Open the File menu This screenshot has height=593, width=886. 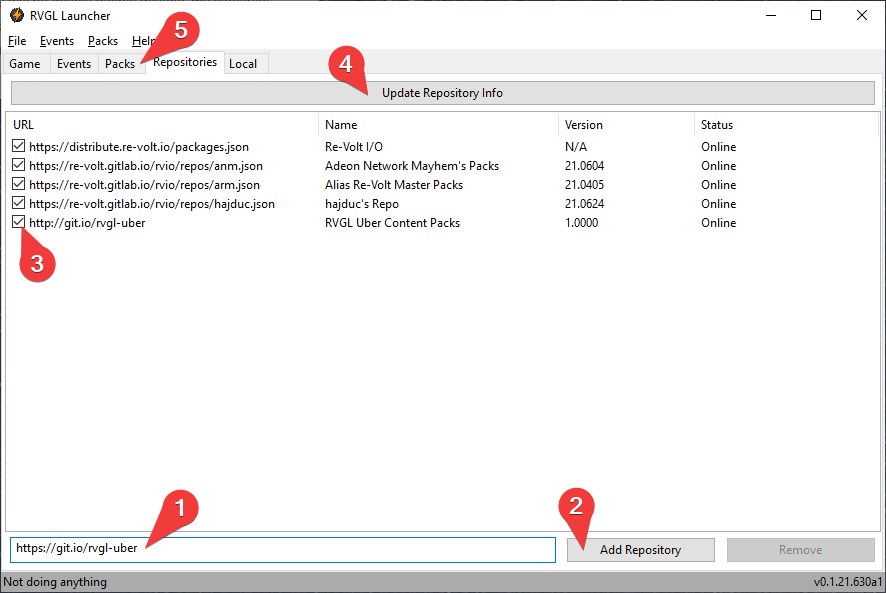(x=17, y=41)
